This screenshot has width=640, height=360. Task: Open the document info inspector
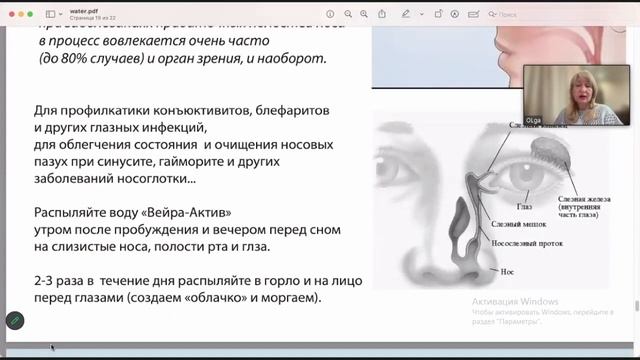pyautogui.click(x=330, y=14)
